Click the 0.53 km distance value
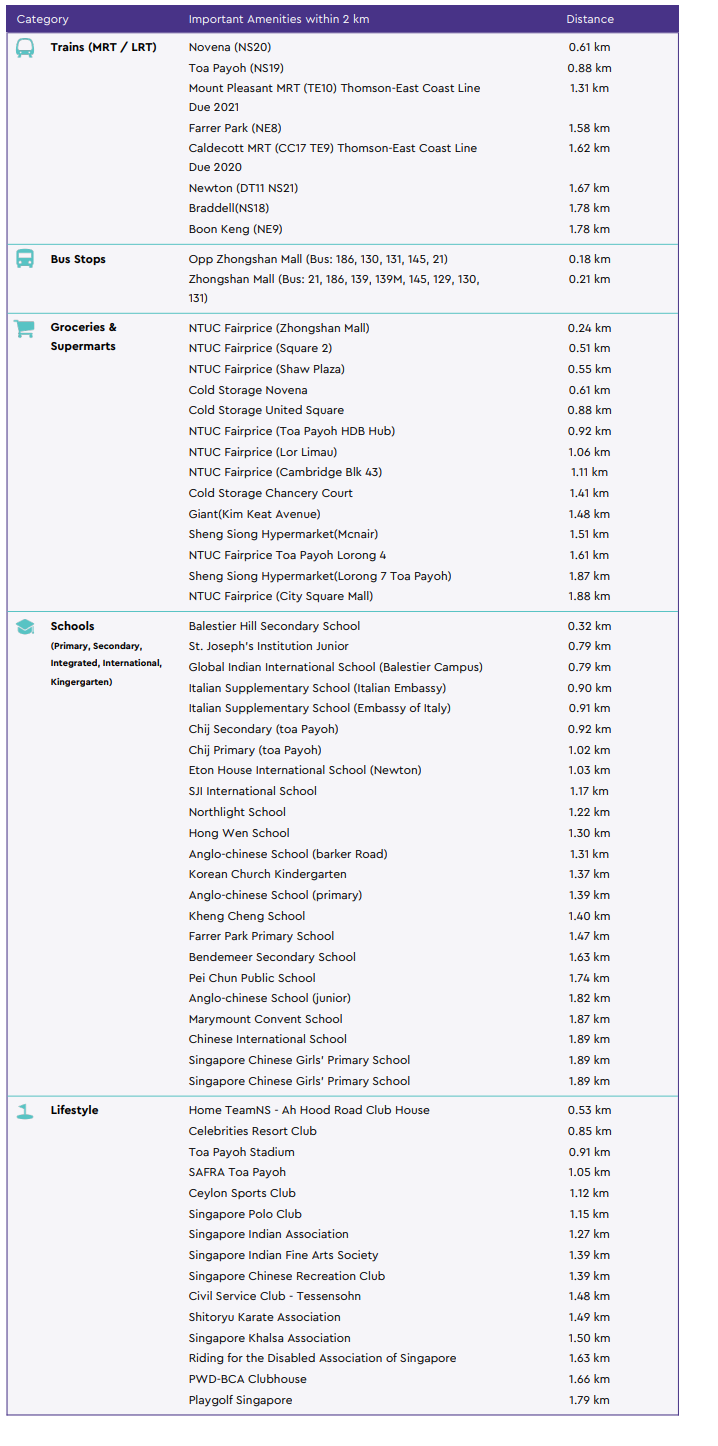Viewport: 718px width, 1446px height. 590,1110
